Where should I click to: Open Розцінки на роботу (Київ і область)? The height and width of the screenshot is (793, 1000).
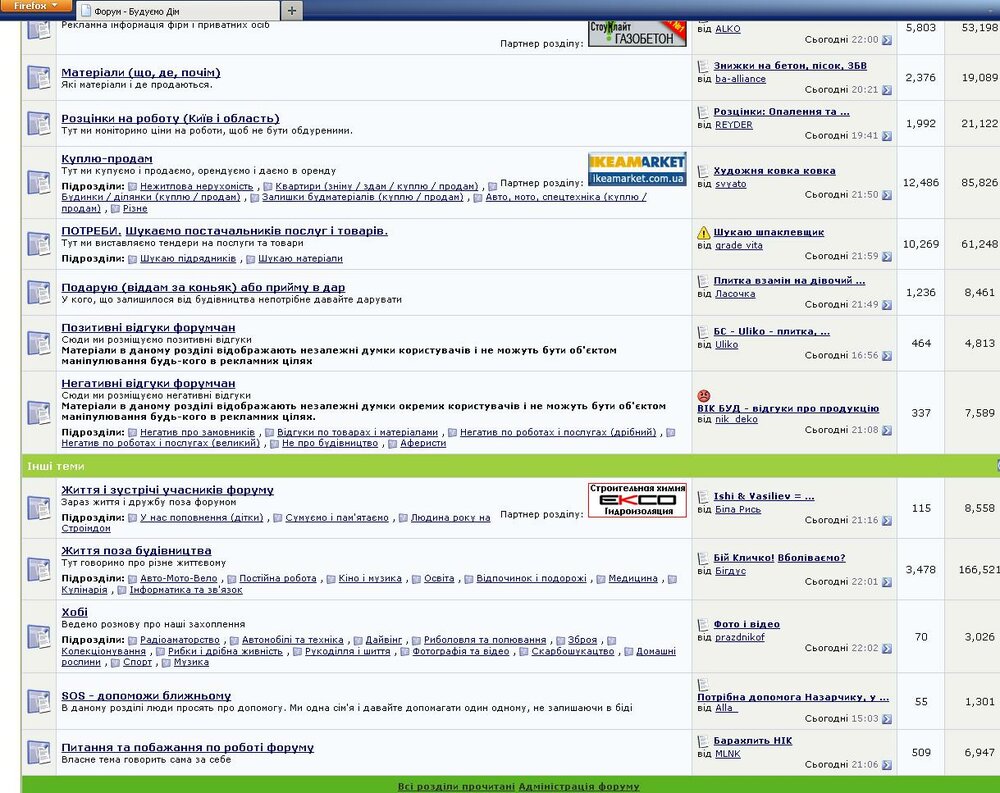point(170,118)
